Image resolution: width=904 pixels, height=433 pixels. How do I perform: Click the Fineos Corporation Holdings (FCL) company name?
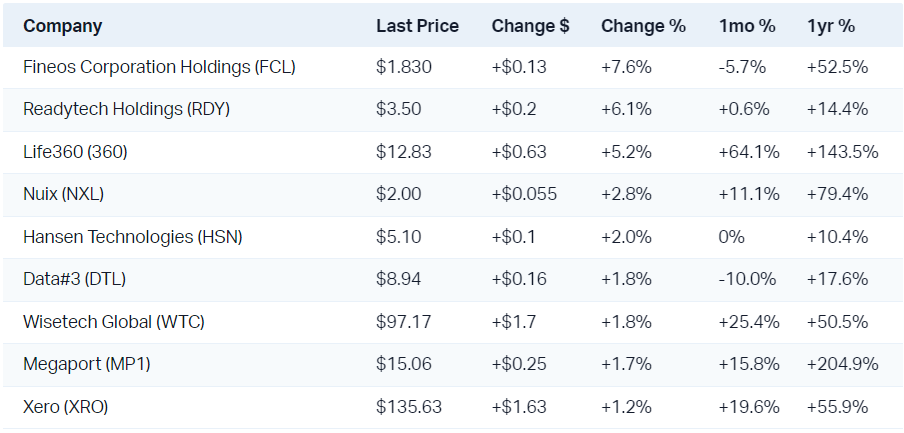(x=159, y=67)
